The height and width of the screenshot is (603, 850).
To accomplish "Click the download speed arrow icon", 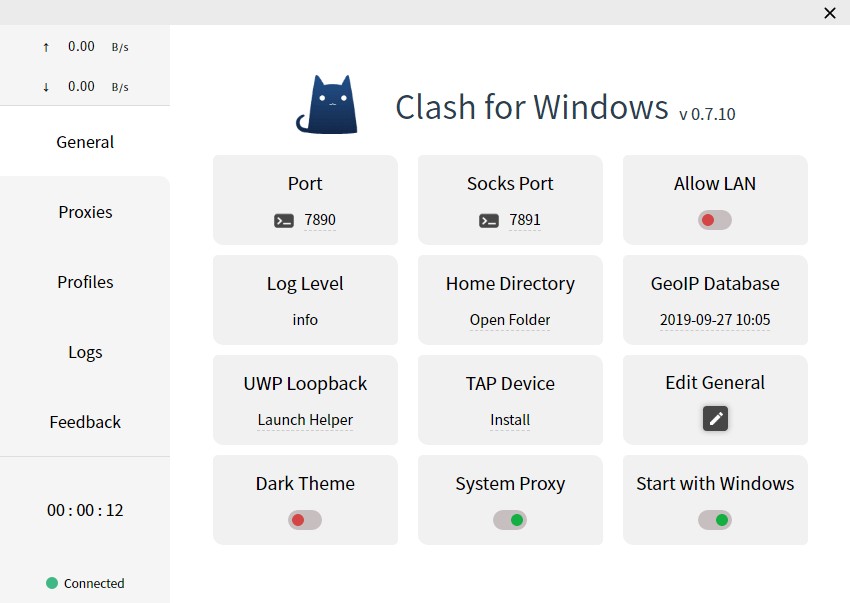I will pos(46,87).
